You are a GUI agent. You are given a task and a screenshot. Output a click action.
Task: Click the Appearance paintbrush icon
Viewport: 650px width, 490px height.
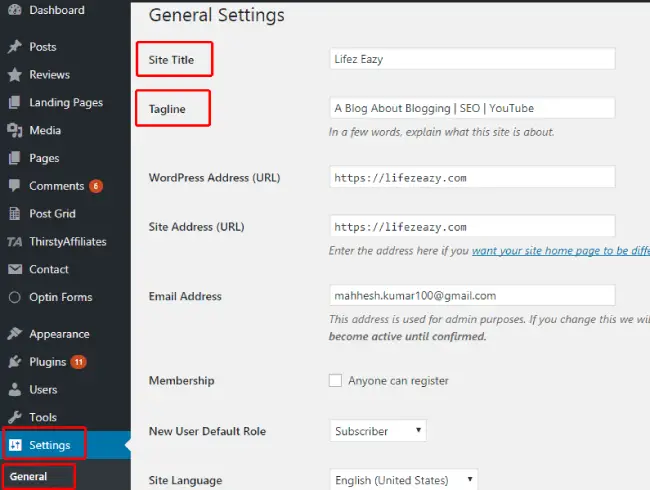tap(15, 334)
